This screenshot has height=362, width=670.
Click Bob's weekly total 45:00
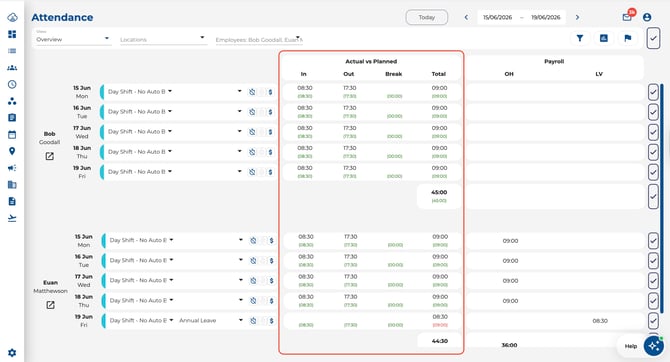click(x=439, y=192)
